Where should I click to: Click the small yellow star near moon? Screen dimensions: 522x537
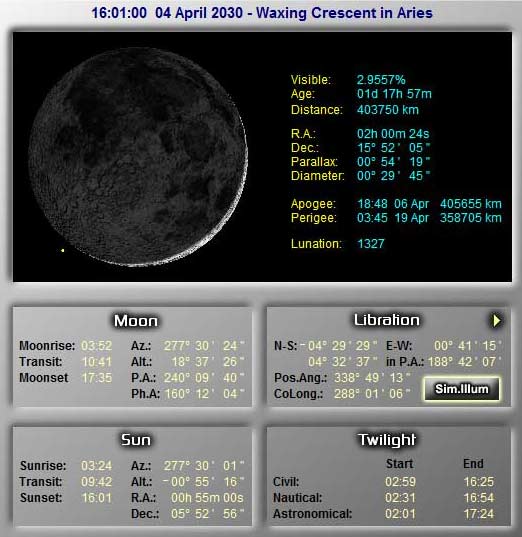pyautogui.click(x=63, y=251)
